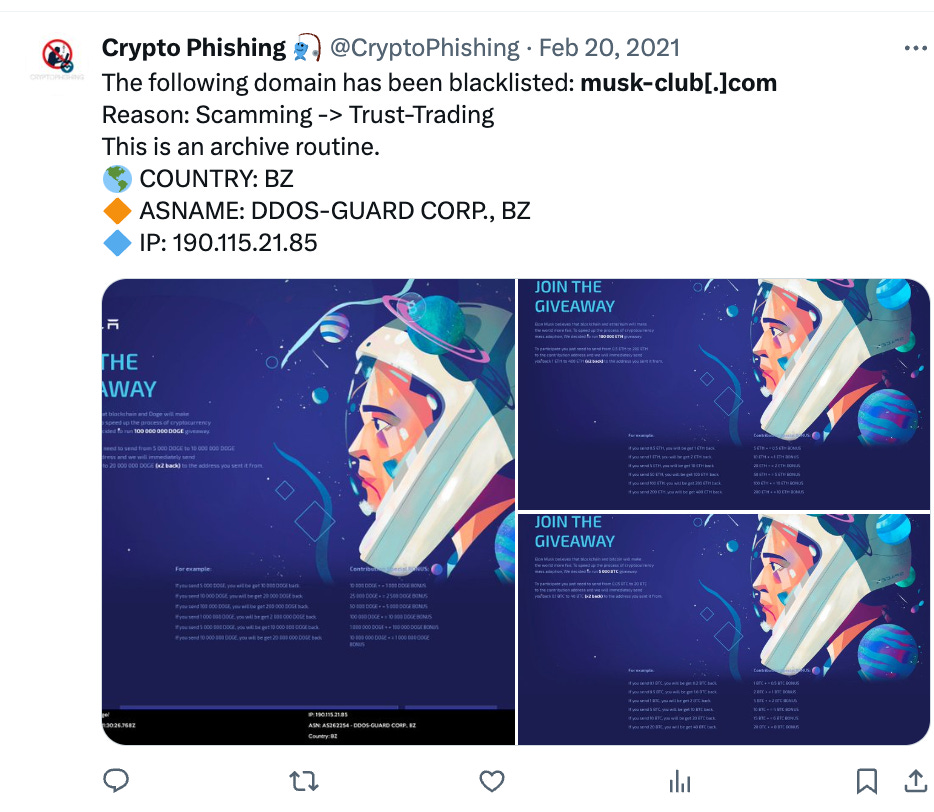This screenshot has width=934, height=812.
Task: Click the blue diamond before IP
Action: [x=117, y=243]
